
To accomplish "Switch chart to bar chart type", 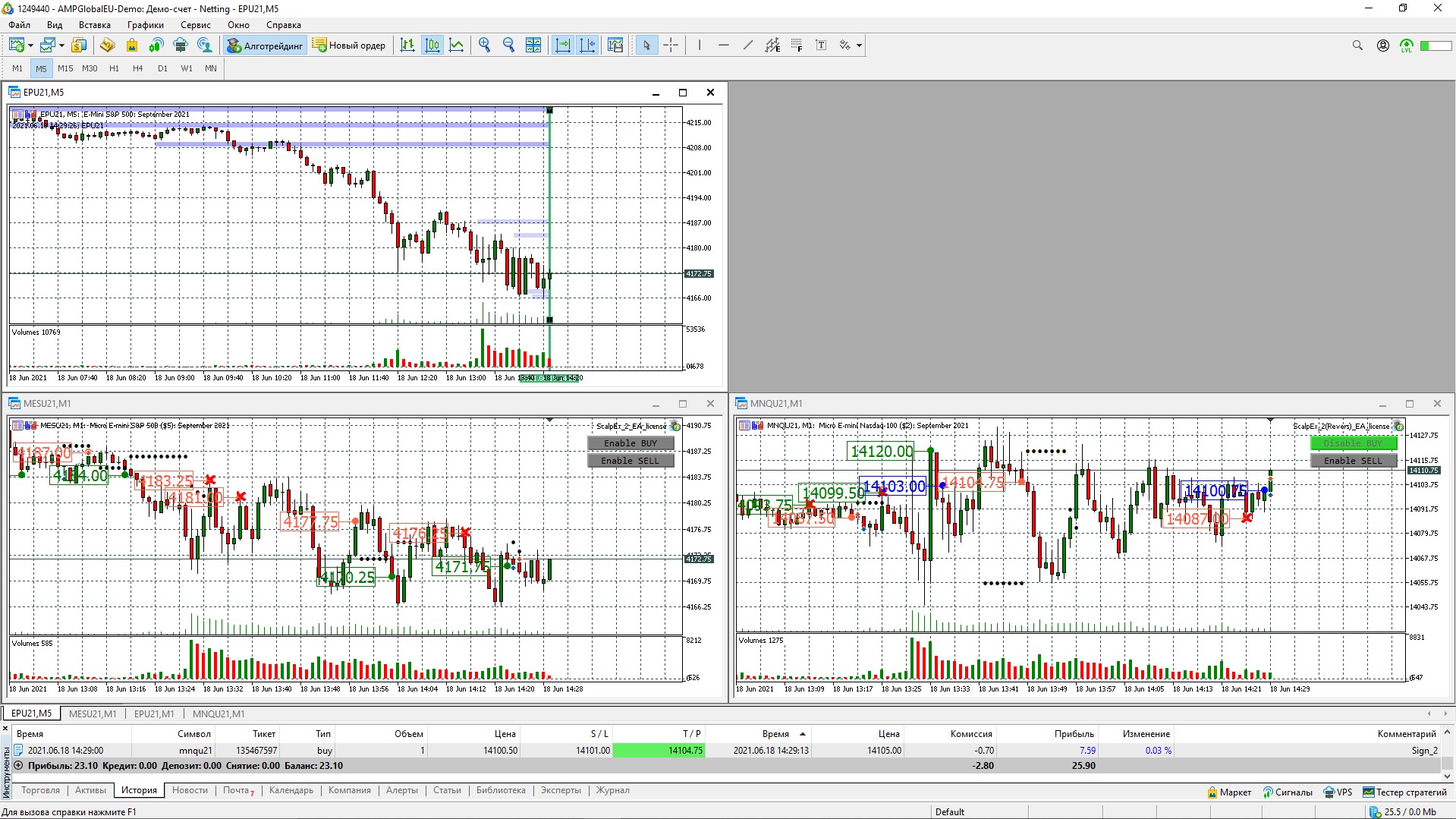I will tap(408, 46).
